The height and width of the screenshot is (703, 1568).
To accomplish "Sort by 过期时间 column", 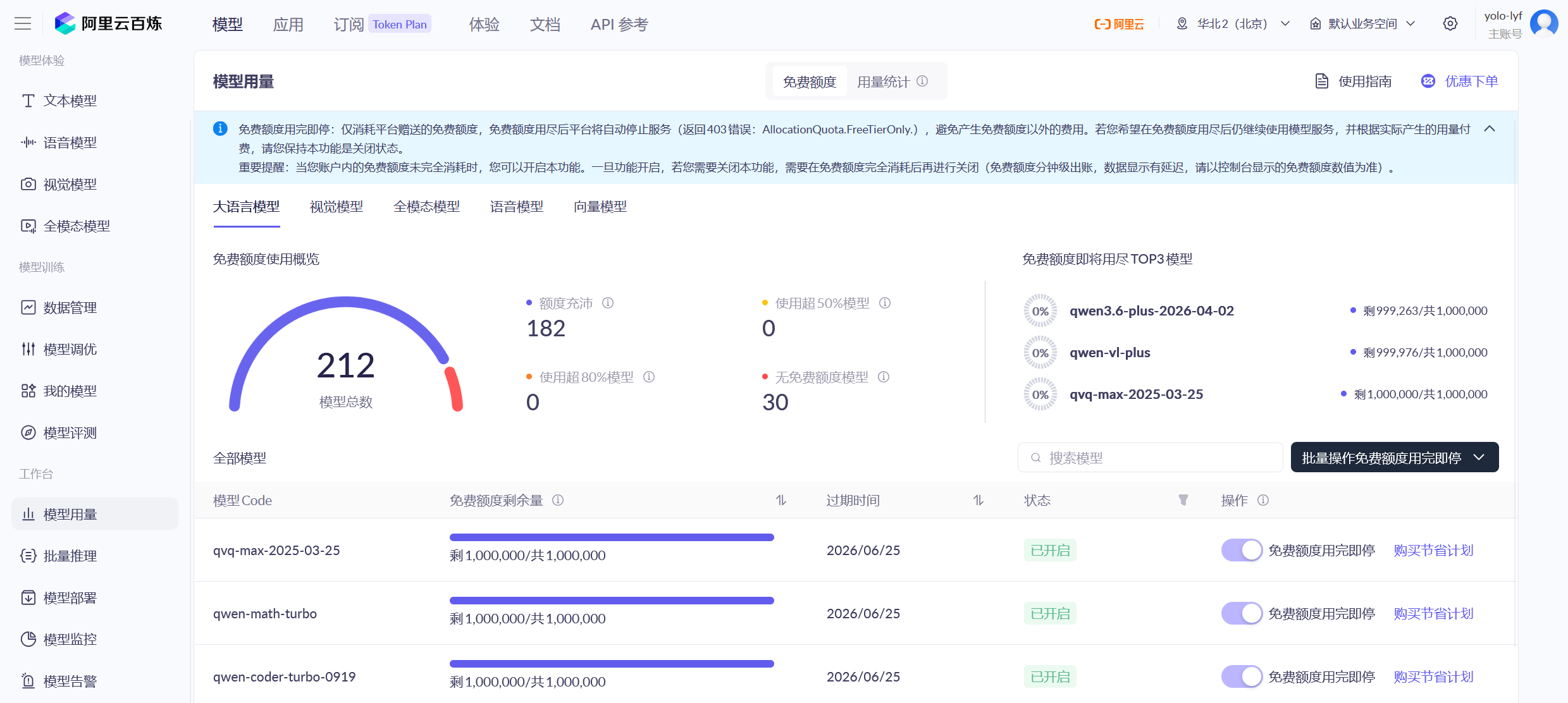I will tap(978, 500).
